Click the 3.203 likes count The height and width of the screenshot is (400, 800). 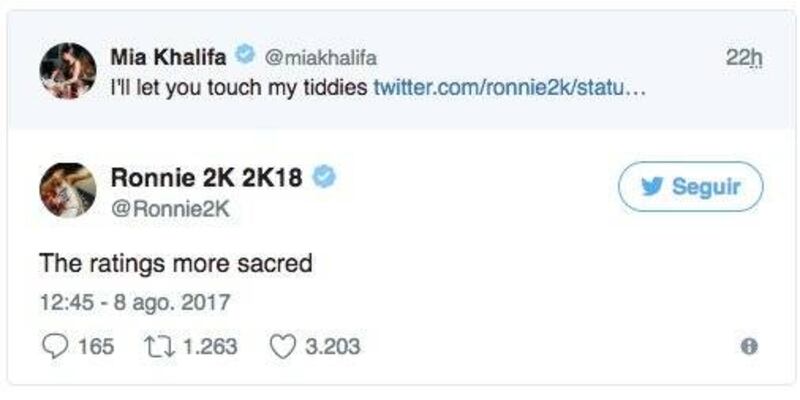coord(332,346)
